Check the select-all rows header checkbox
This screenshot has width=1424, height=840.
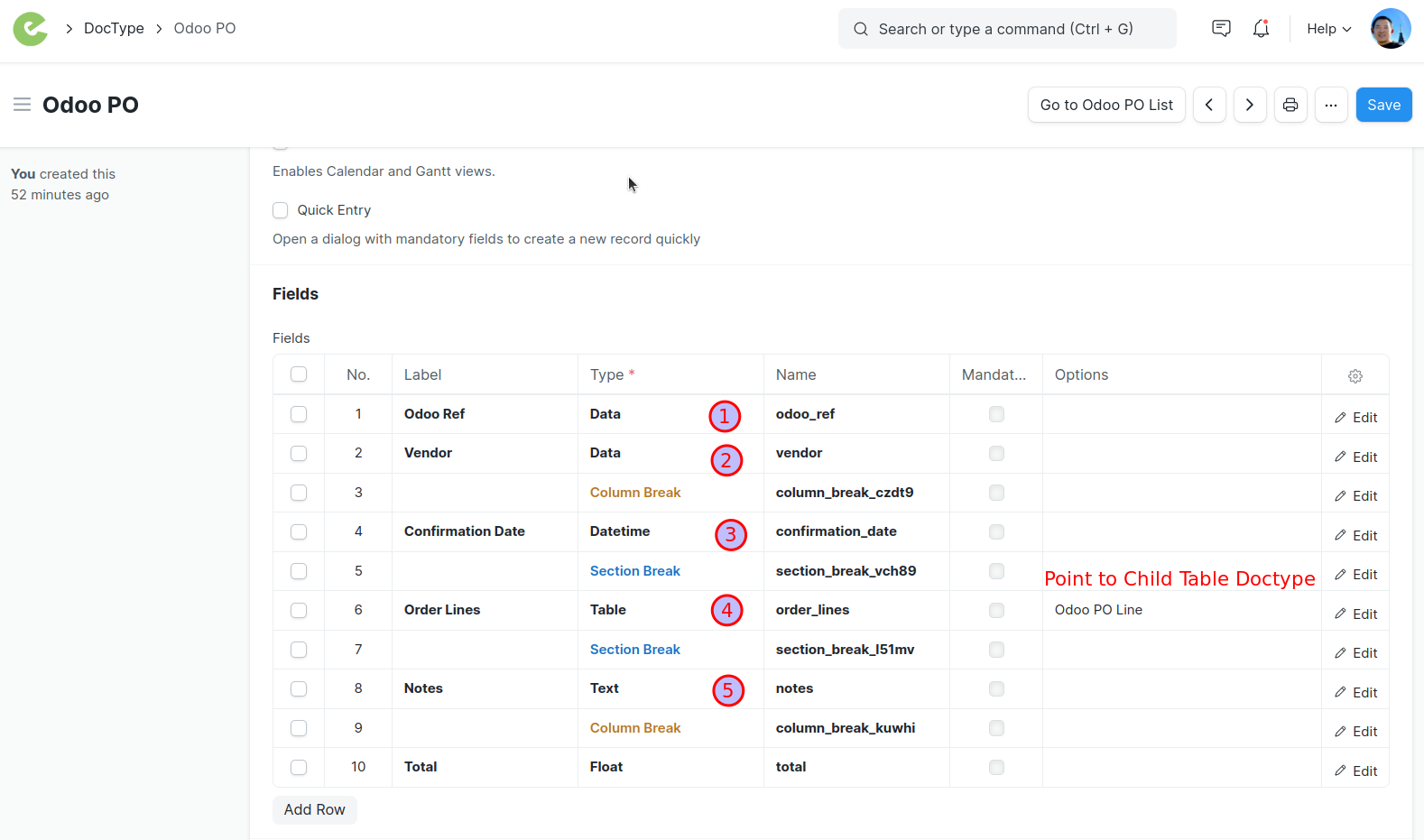[299, 374]
